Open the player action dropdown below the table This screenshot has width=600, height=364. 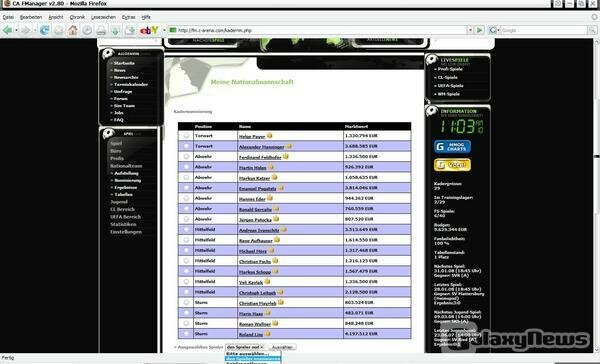tap(245, 347)
